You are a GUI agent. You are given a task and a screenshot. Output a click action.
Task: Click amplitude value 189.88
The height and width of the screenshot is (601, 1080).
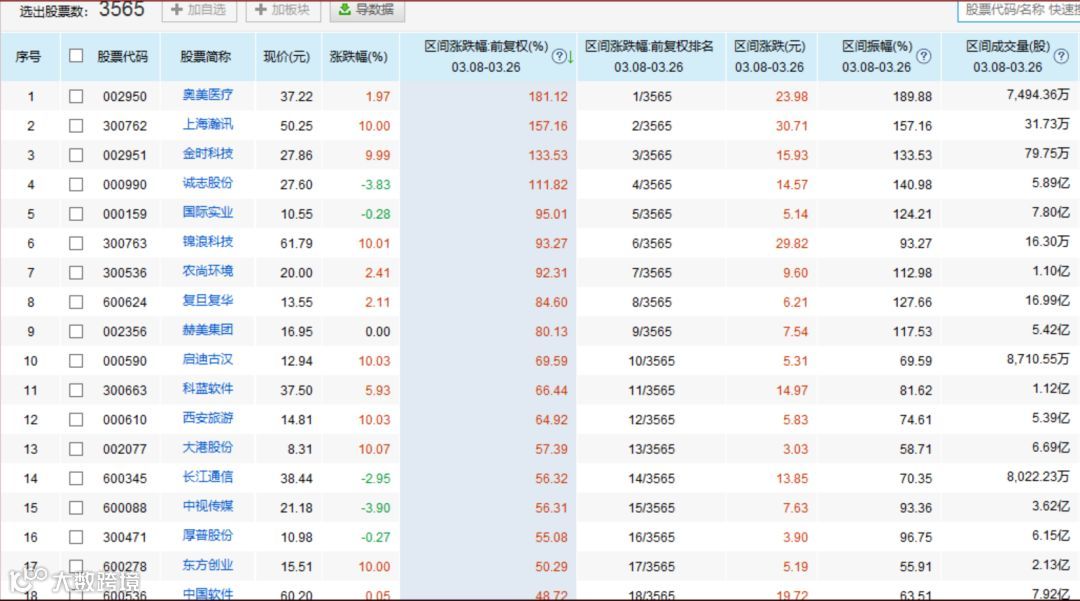(913, 97)
